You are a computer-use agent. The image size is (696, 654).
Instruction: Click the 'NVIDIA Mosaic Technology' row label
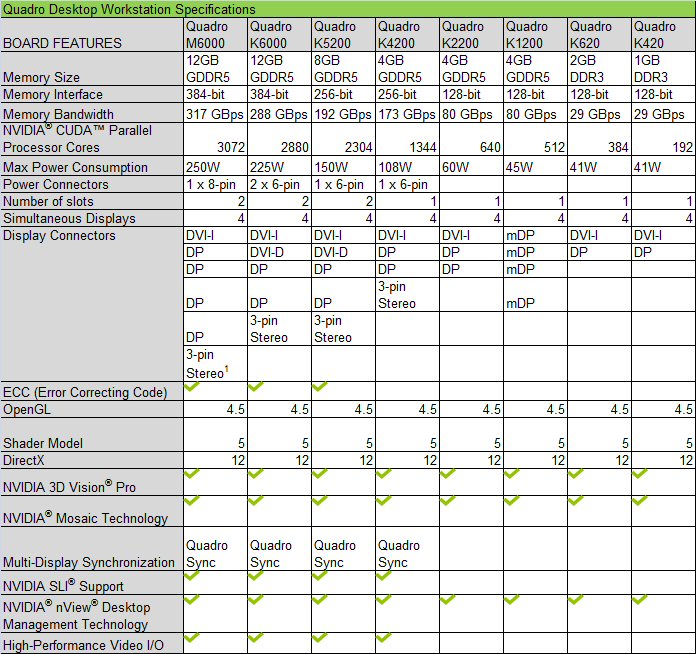(85, 518)
